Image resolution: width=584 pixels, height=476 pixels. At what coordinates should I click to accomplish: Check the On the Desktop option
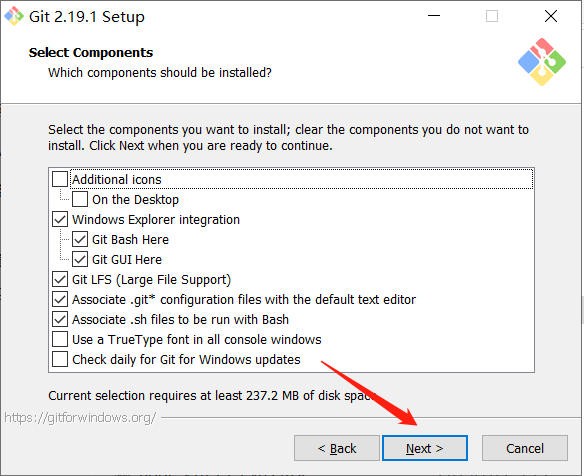[x=80, y=199]
